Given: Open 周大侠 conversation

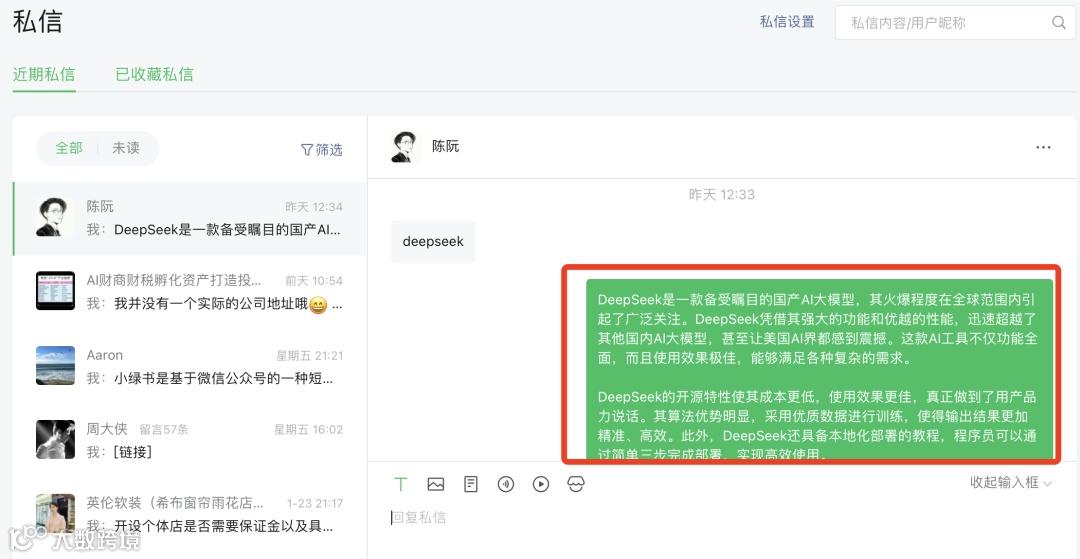Looking at the screenshot, I should 189,441.
